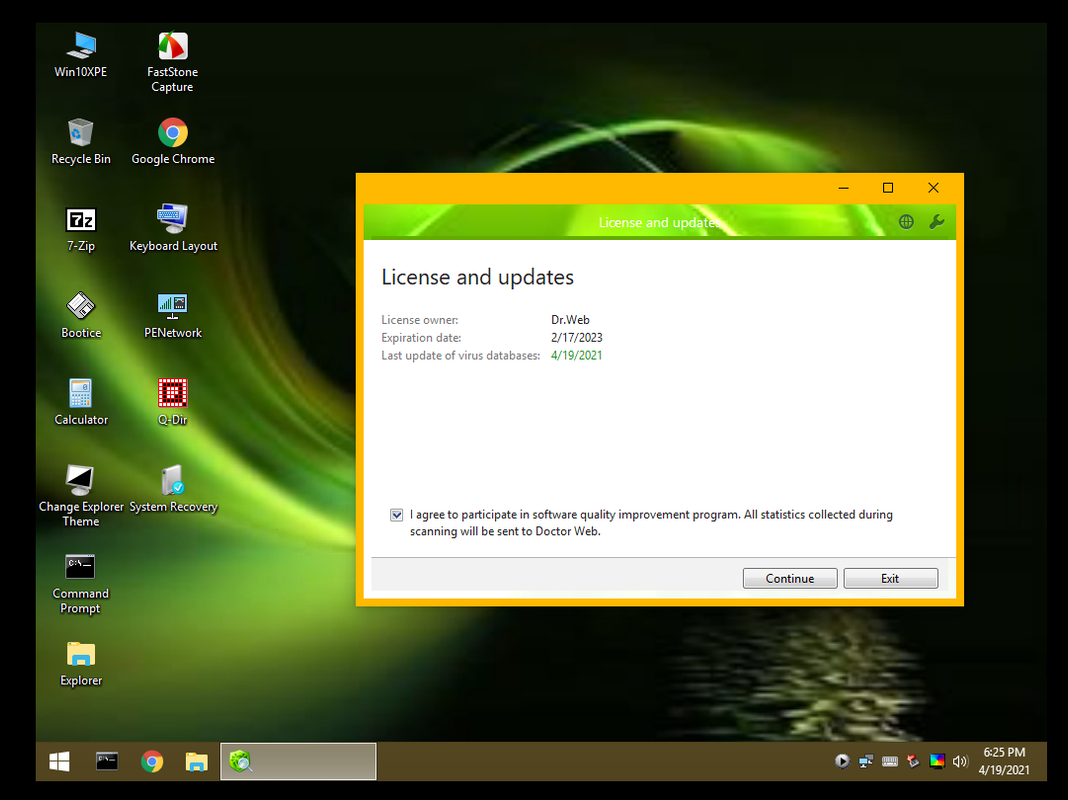Open Change Explorer Theme shortcut
Screen dimensions: 1068x800
(x=81, y=496)
